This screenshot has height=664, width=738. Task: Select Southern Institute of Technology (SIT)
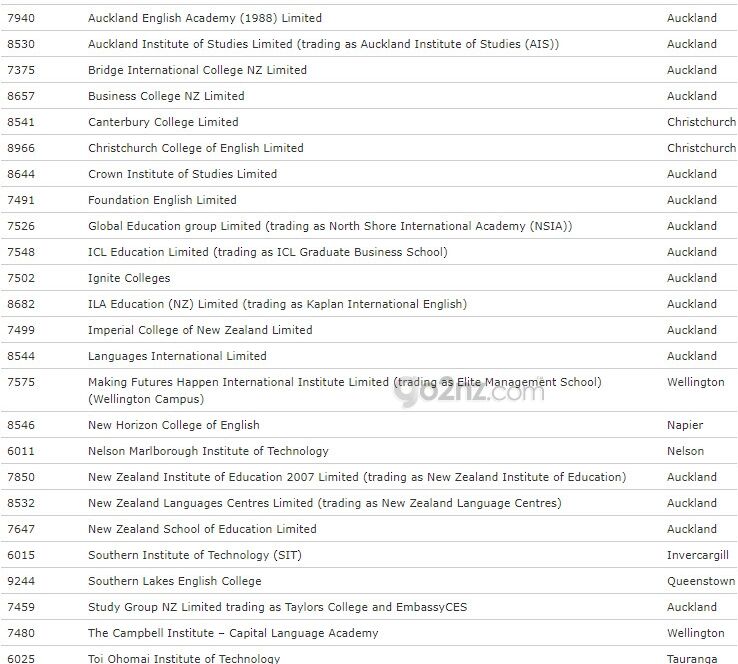click(x=194, y=555)
